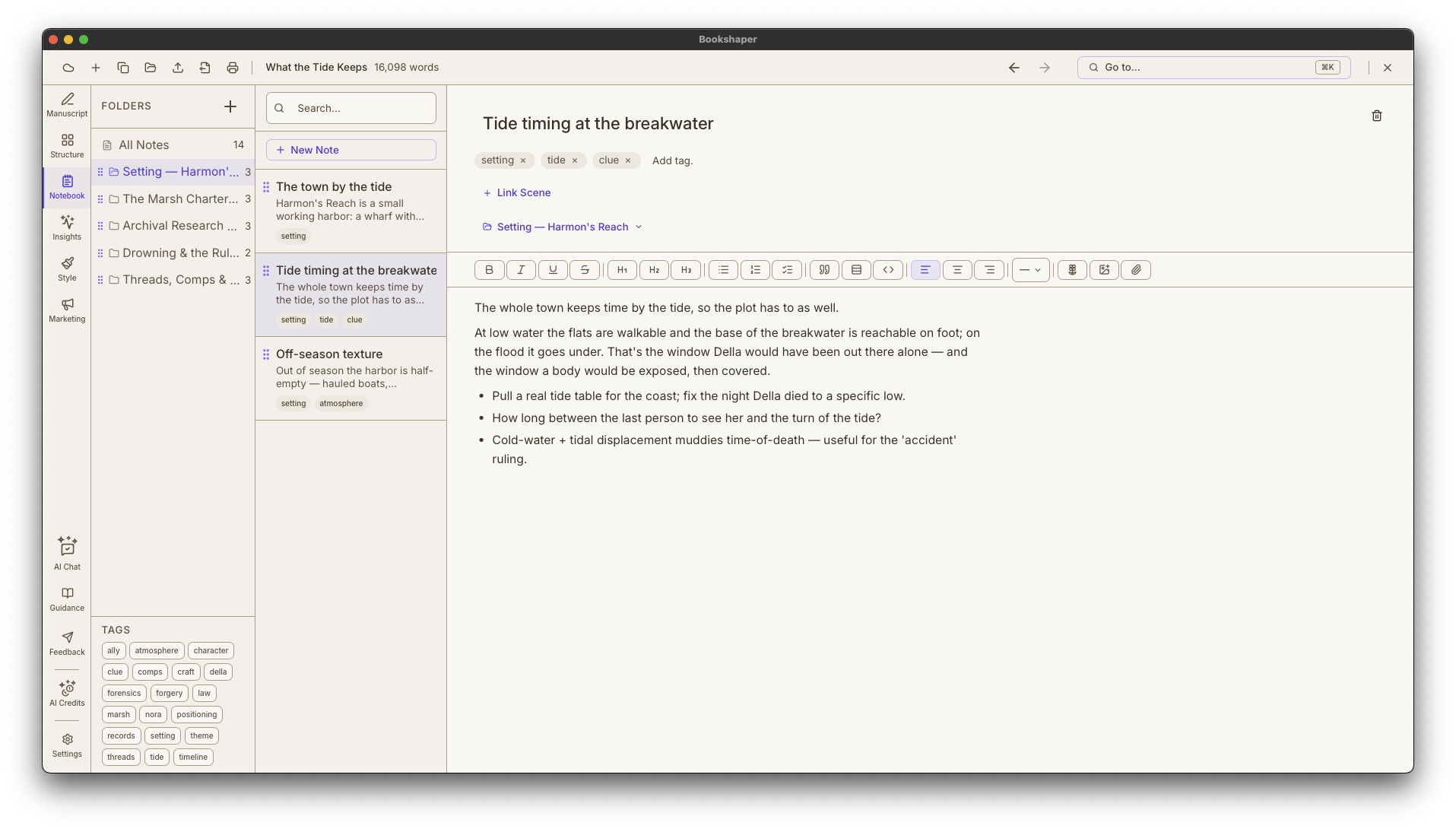Insert a block quote
1456x829 pixels.
click(x=824, y=270)
